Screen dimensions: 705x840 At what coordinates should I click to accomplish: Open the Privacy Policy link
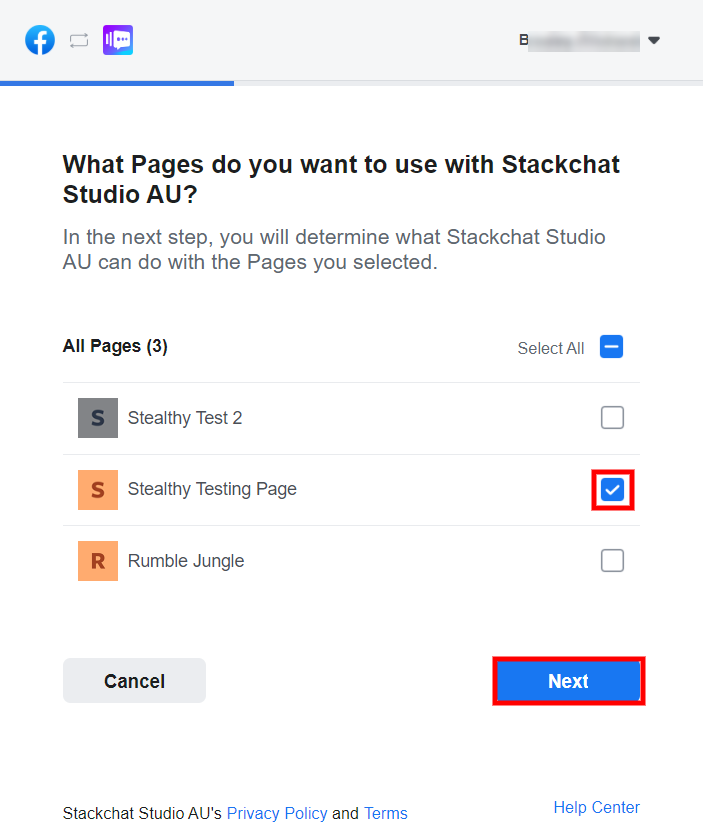[277, 813]
